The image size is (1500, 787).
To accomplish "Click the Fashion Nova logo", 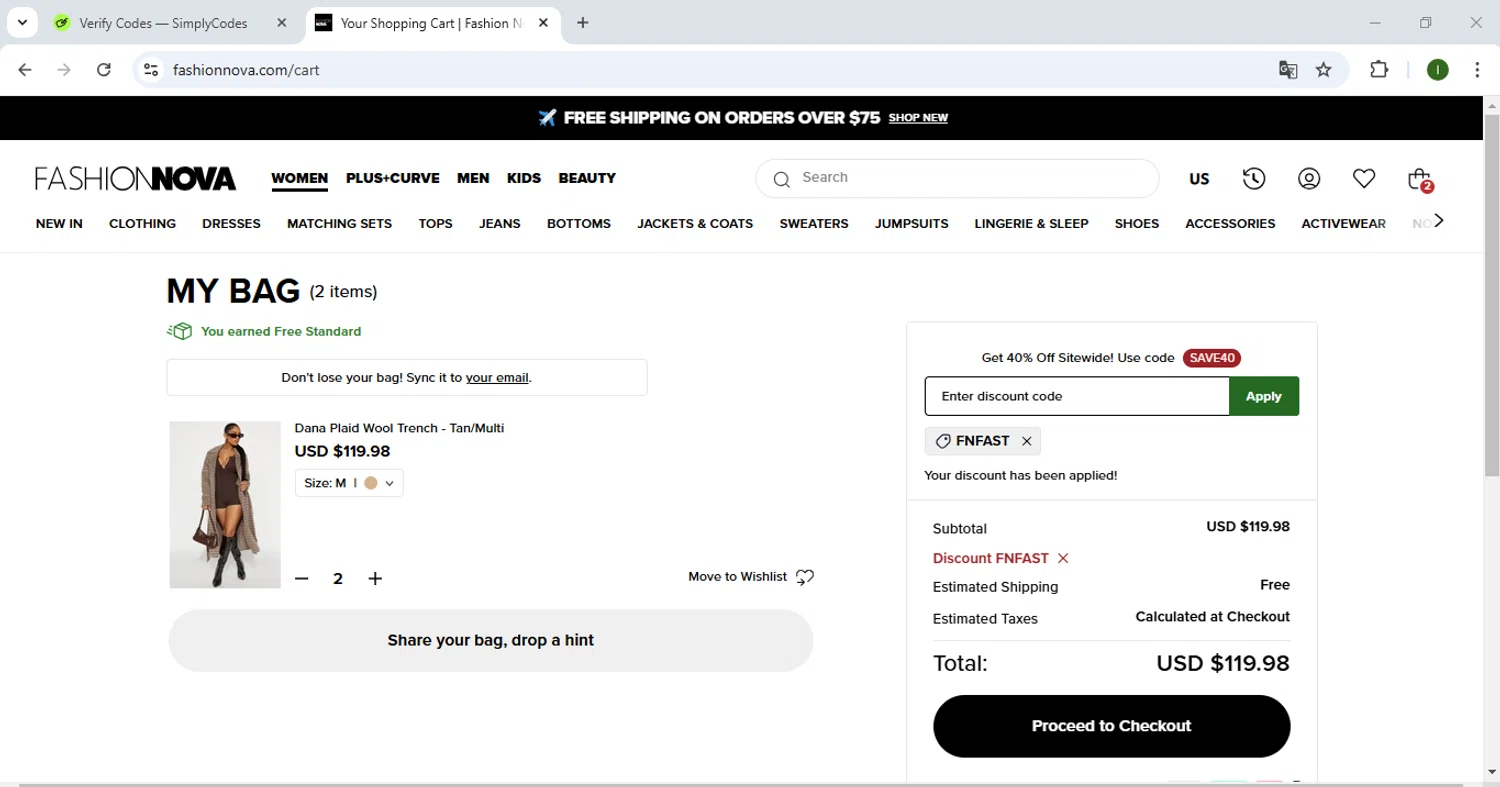I will point(135,179).
